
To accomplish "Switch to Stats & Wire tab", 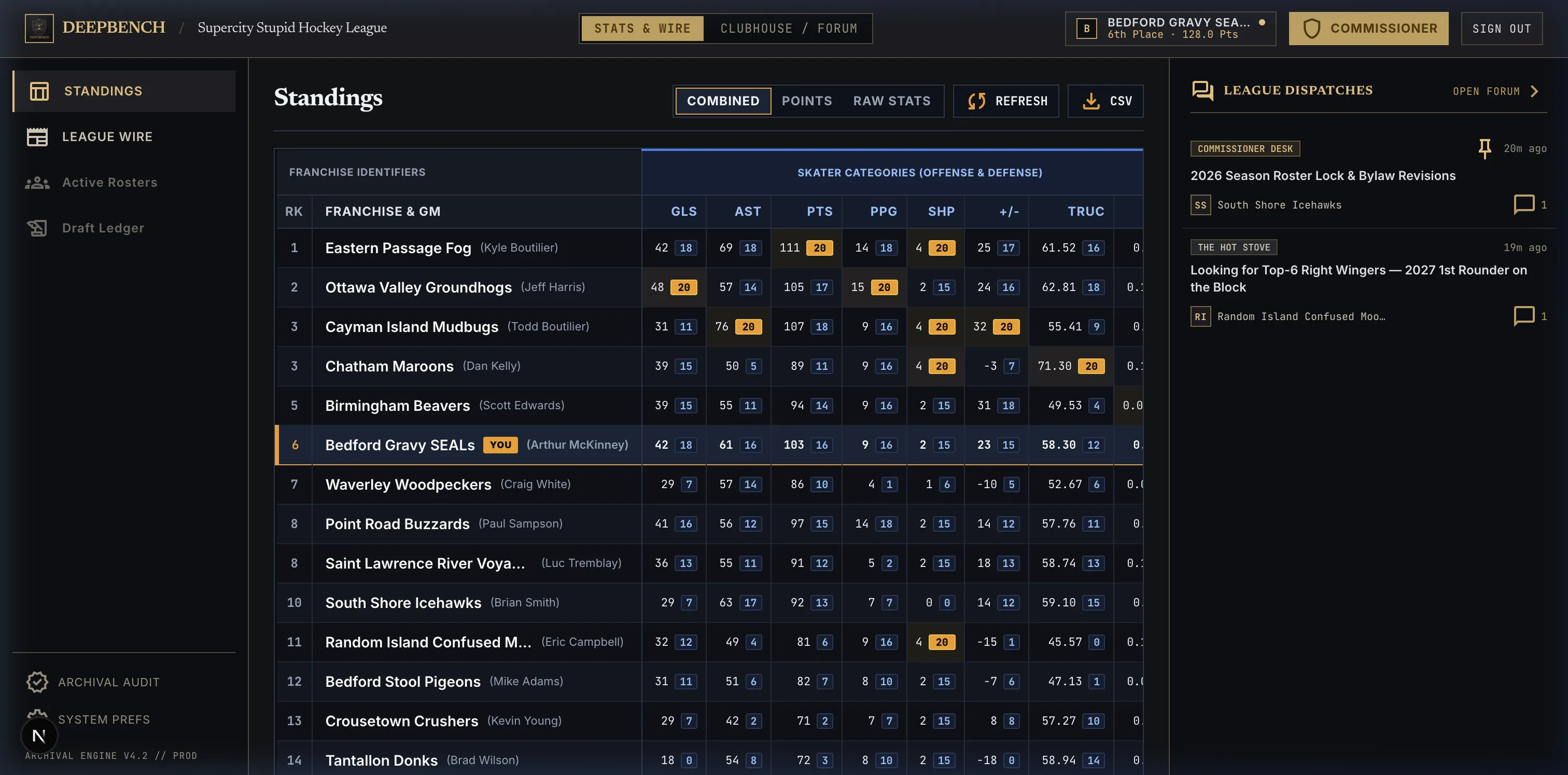I will coord(642,29).
